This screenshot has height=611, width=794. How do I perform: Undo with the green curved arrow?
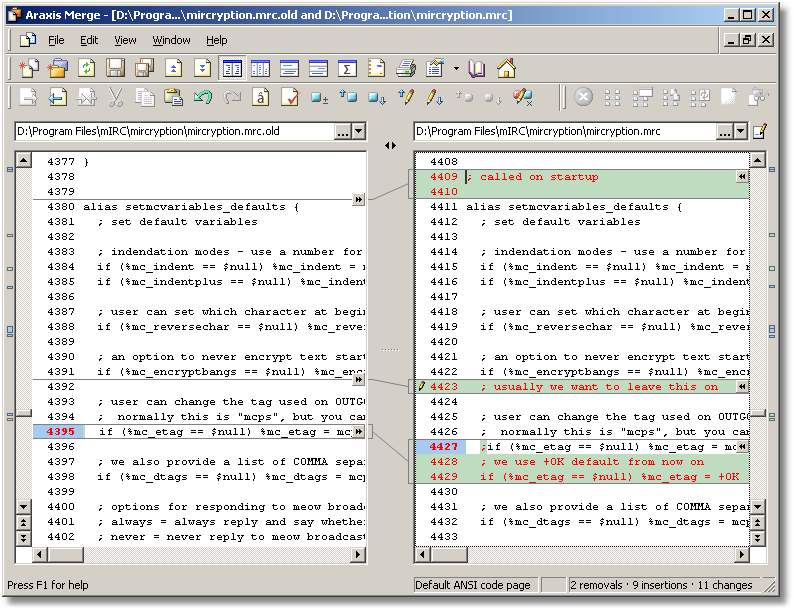203,97
